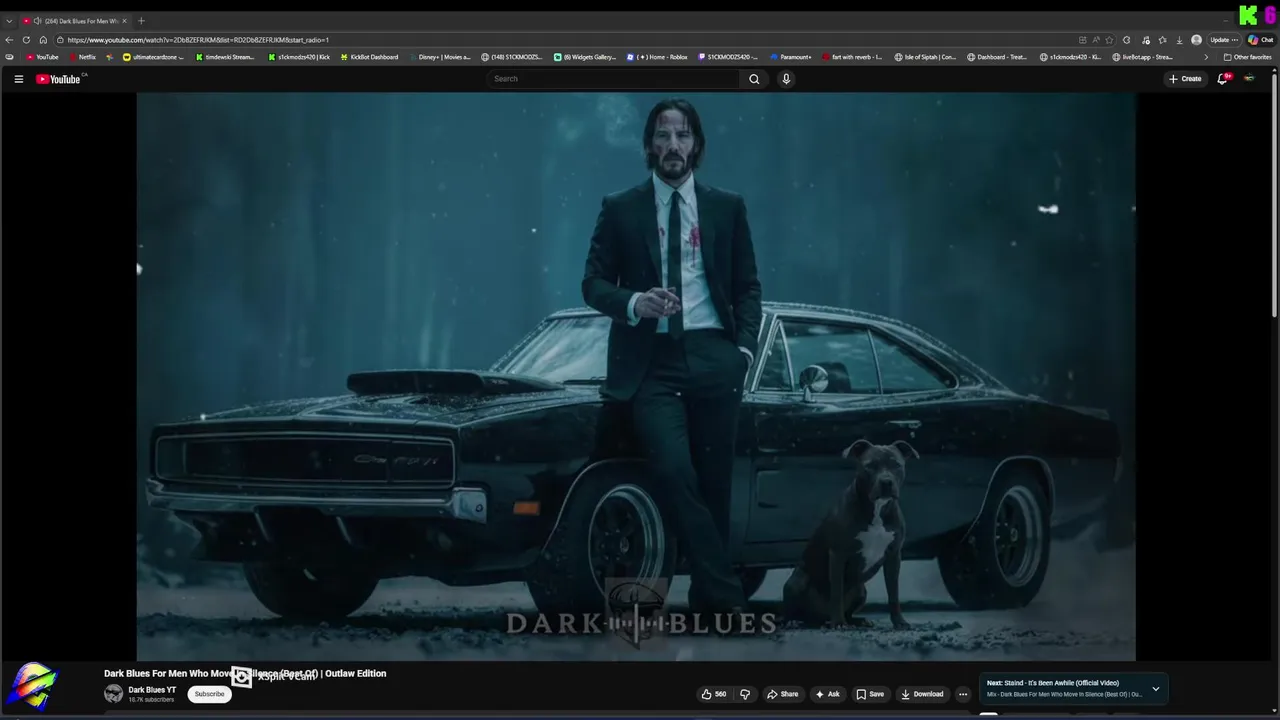1280x720 pixels.
Task: Open the Update browser menu button
Action: pos(1224,40)
